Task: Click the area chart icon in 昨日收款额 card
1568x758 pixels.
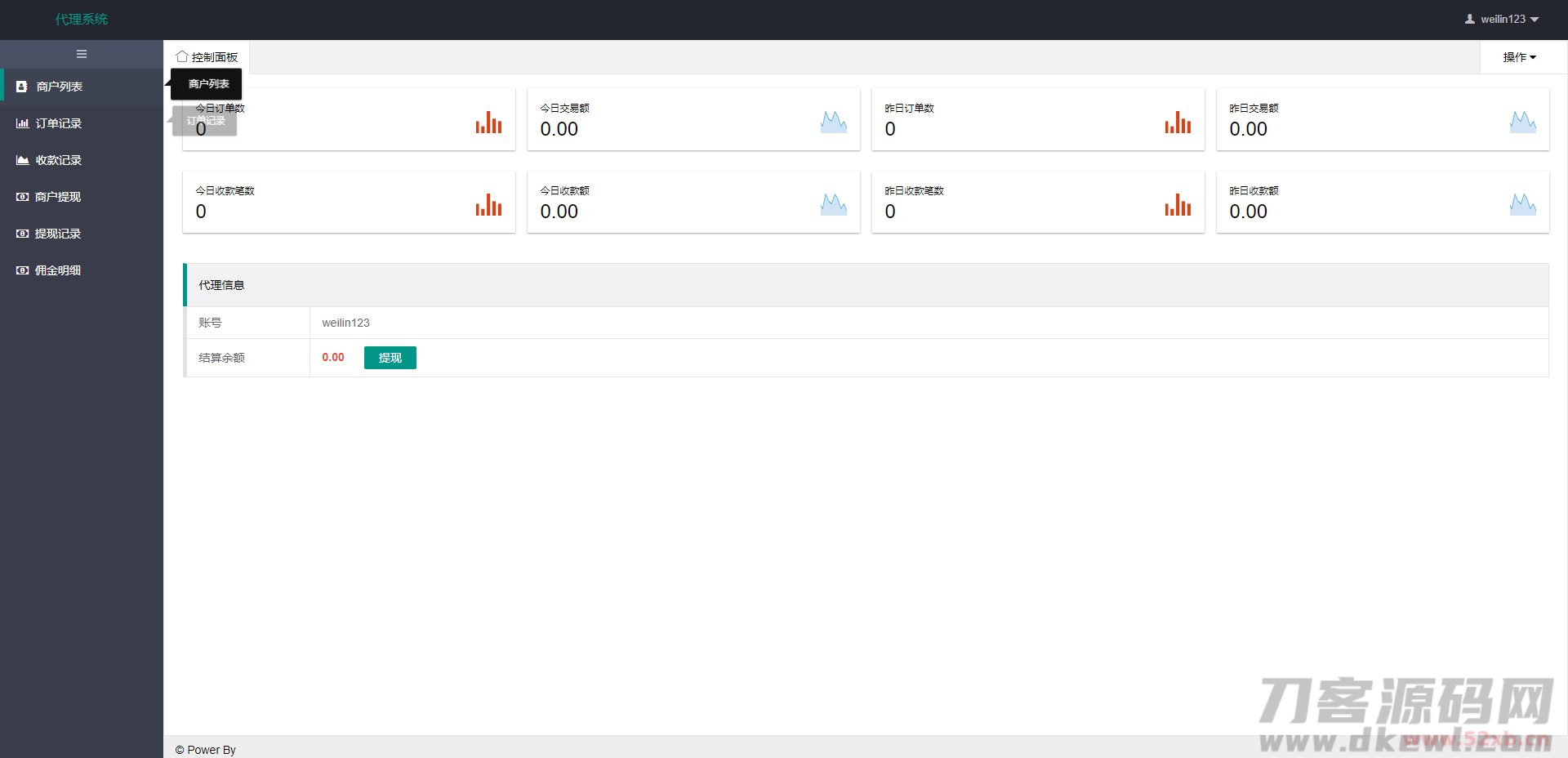Action: 1522,205
